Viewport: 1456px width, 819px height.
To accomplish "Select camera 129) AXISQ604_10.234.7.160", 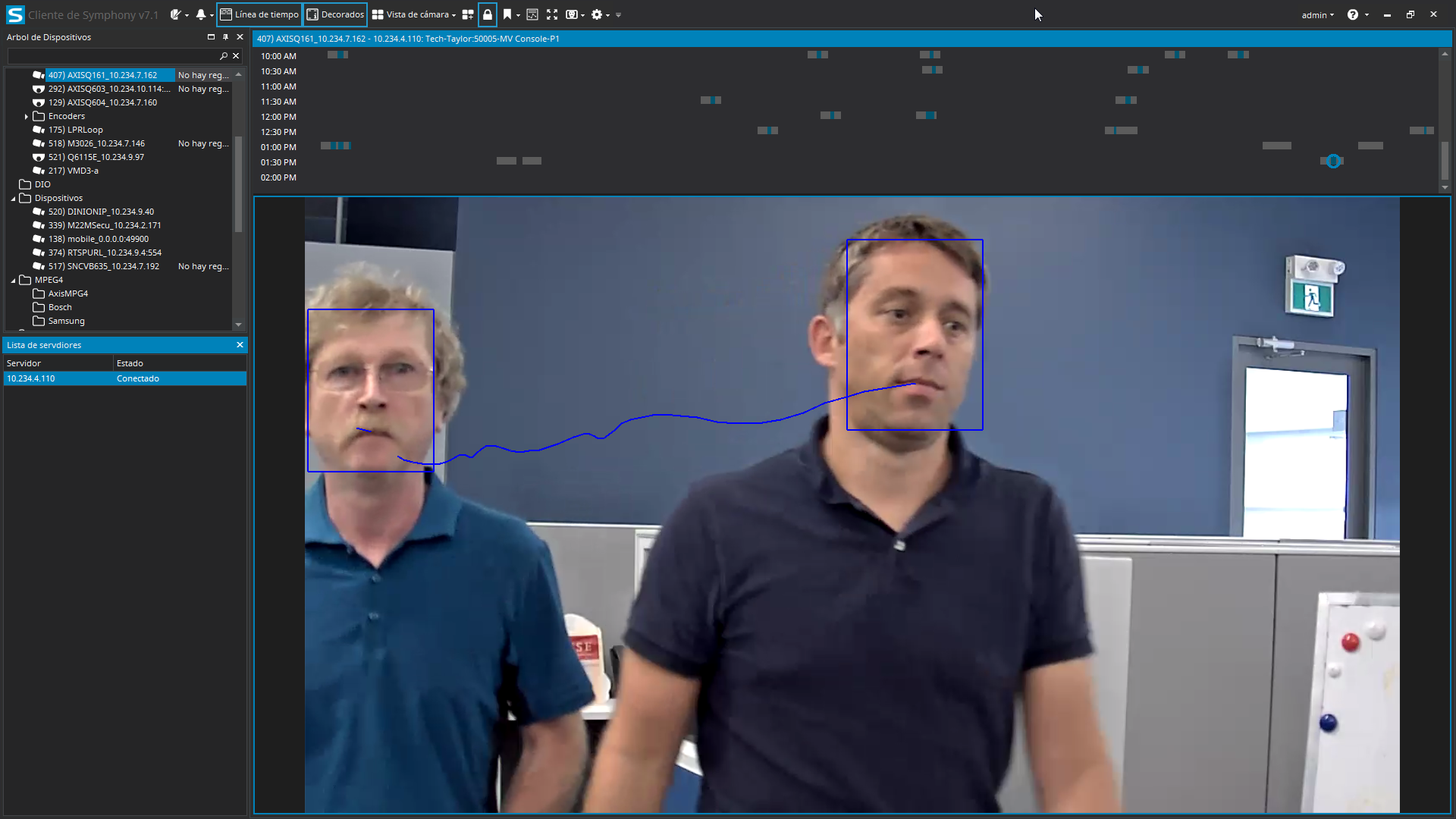I will coord(102,102).
